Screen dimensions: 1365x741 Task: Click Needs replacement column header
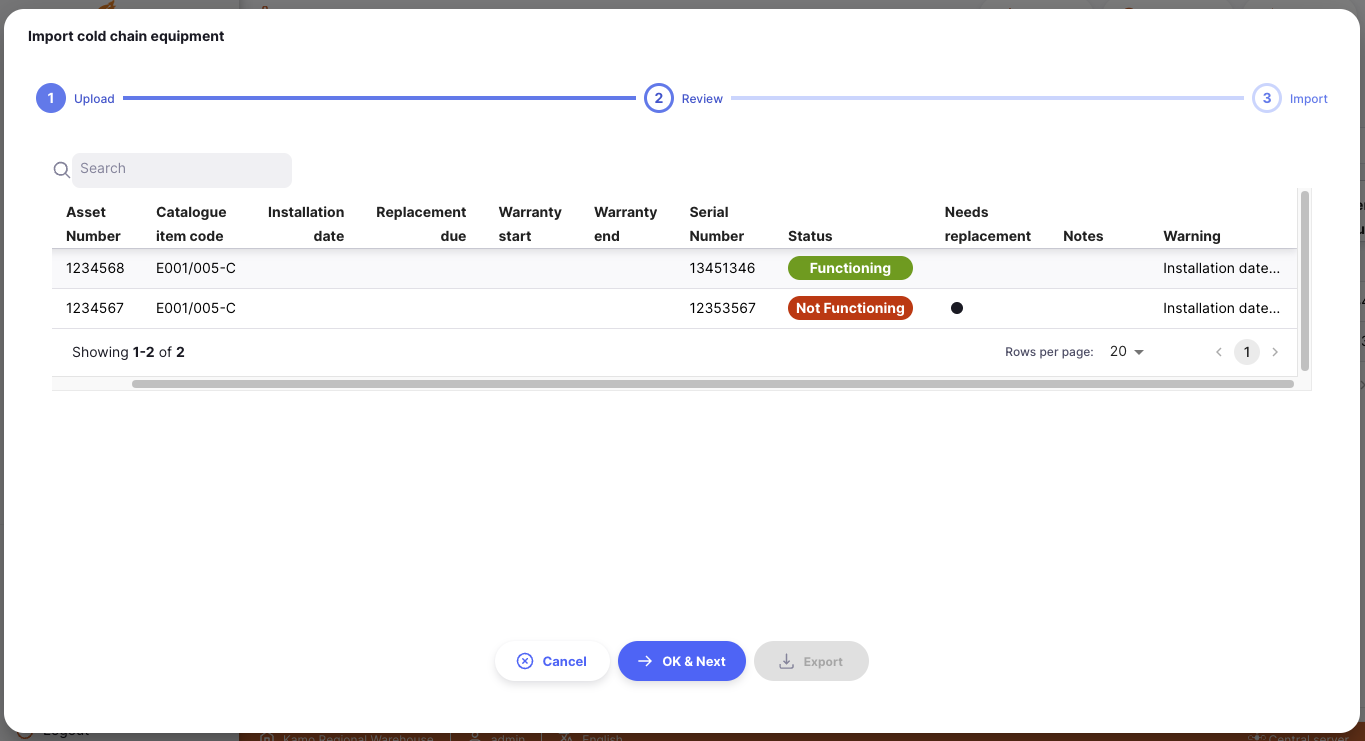coord(987,224)
